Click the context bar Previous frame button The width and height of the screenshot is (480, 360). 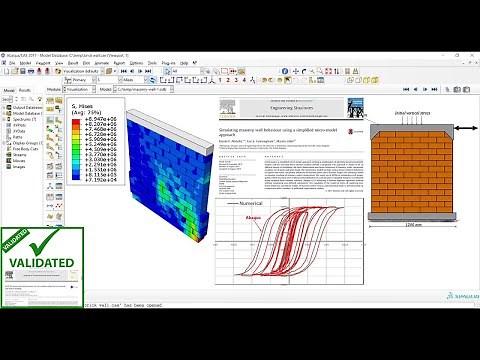pos(415,89)
